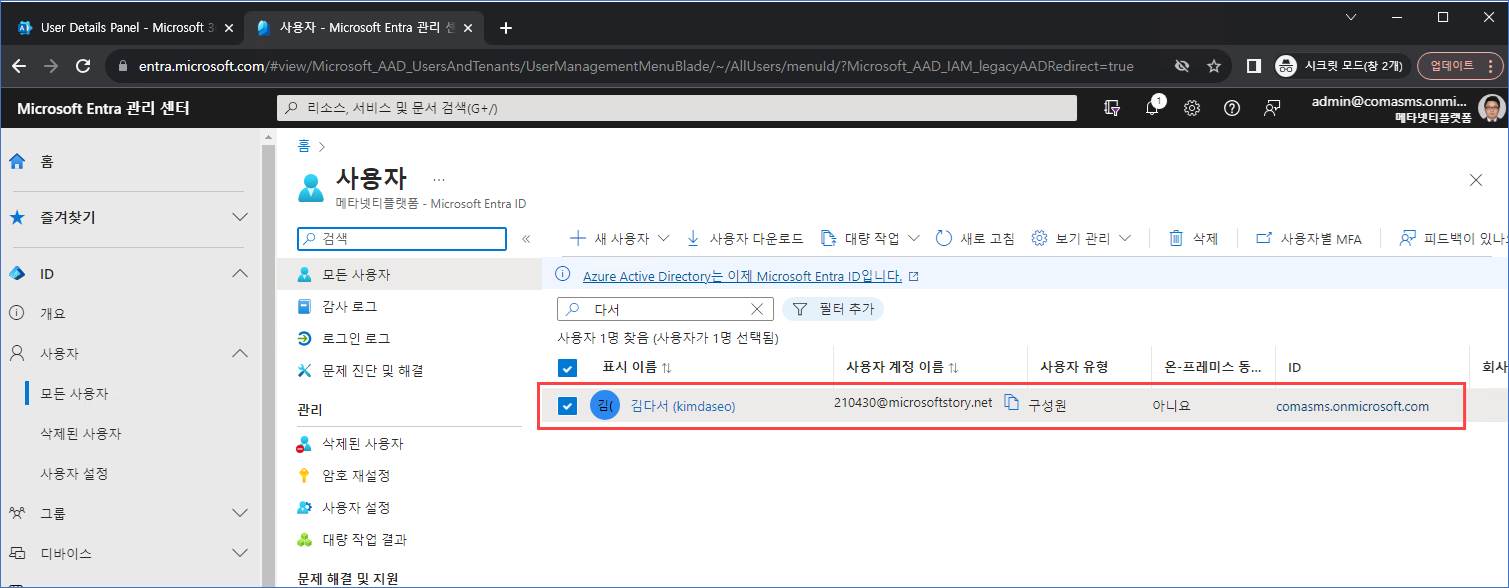This screenshot has width=1509, height=588.
Task: Click the admin account avatar picture
Action: (1491, 108)
